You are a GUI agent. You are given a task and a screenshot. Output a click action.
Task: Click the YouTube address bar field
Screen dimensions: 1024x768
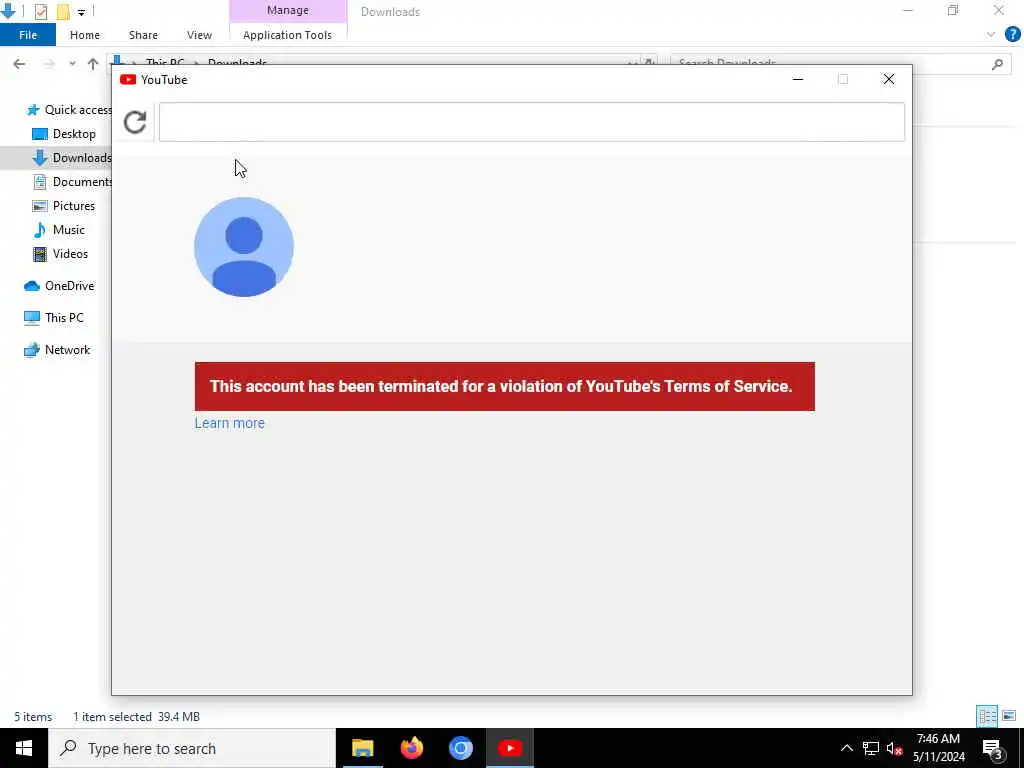point(532,122)
